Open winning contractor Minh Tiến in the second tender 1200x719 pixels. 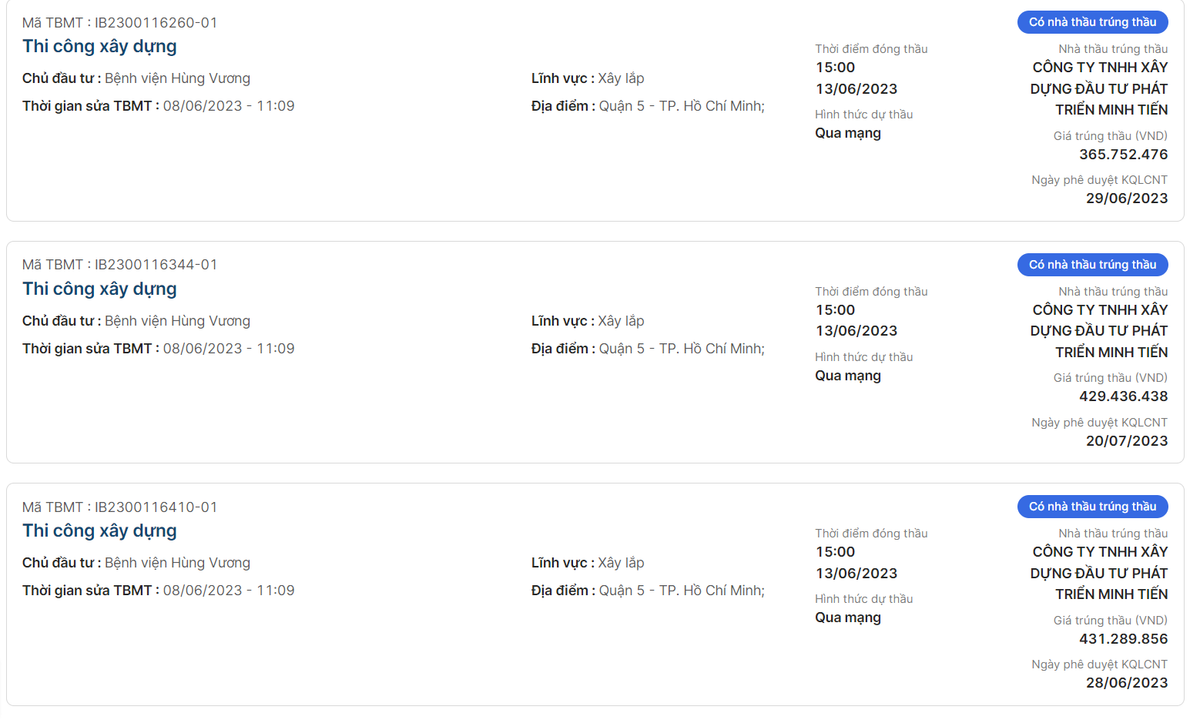point(1099,331)
